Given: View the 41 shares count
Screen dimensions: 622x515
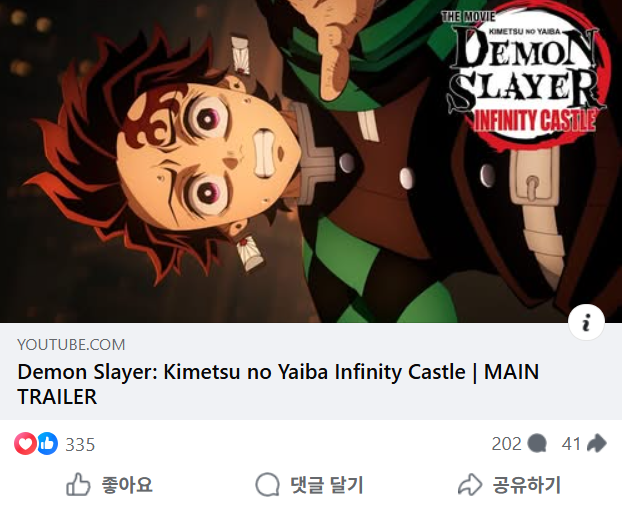Looking at the screenshot, I should pyautogui.click(x=571, y=444).
